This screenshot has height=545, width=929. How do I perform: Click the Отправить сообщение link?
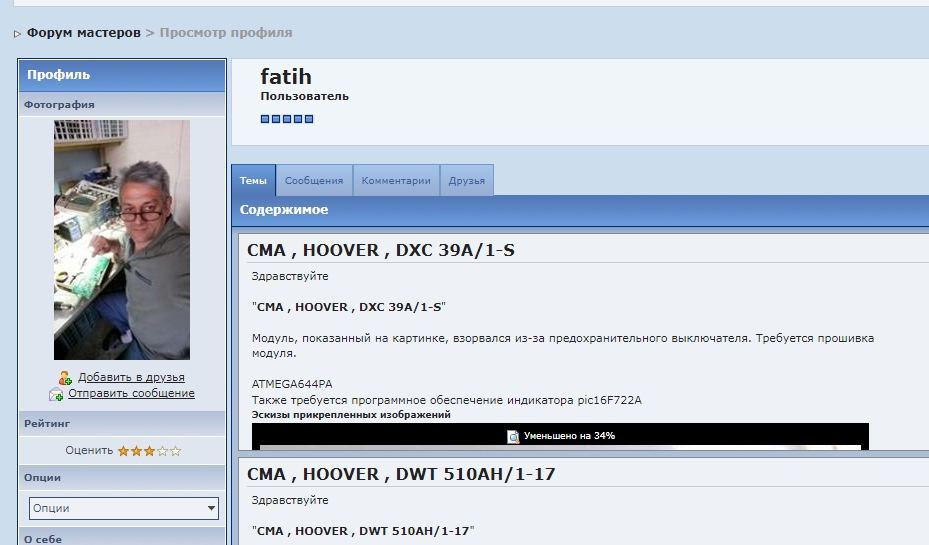tap(131, 394)
